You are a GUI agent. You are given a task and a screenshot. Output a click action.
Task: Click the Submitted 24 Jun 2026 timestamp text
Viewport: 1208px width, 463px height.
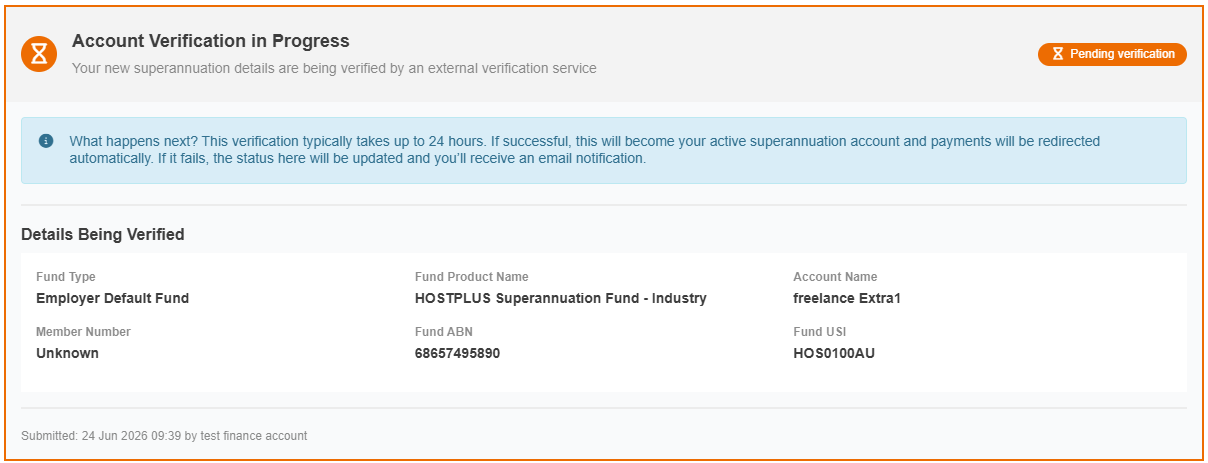click(164, 436)
